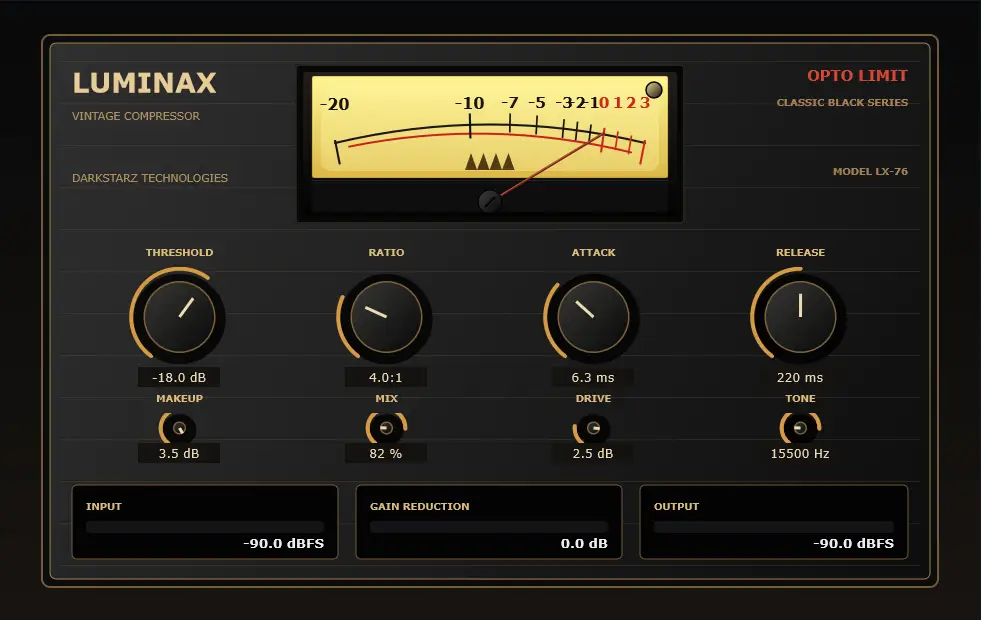Adjust the Ratio knob
Screen dimensions: 981x620
[386, 317]
